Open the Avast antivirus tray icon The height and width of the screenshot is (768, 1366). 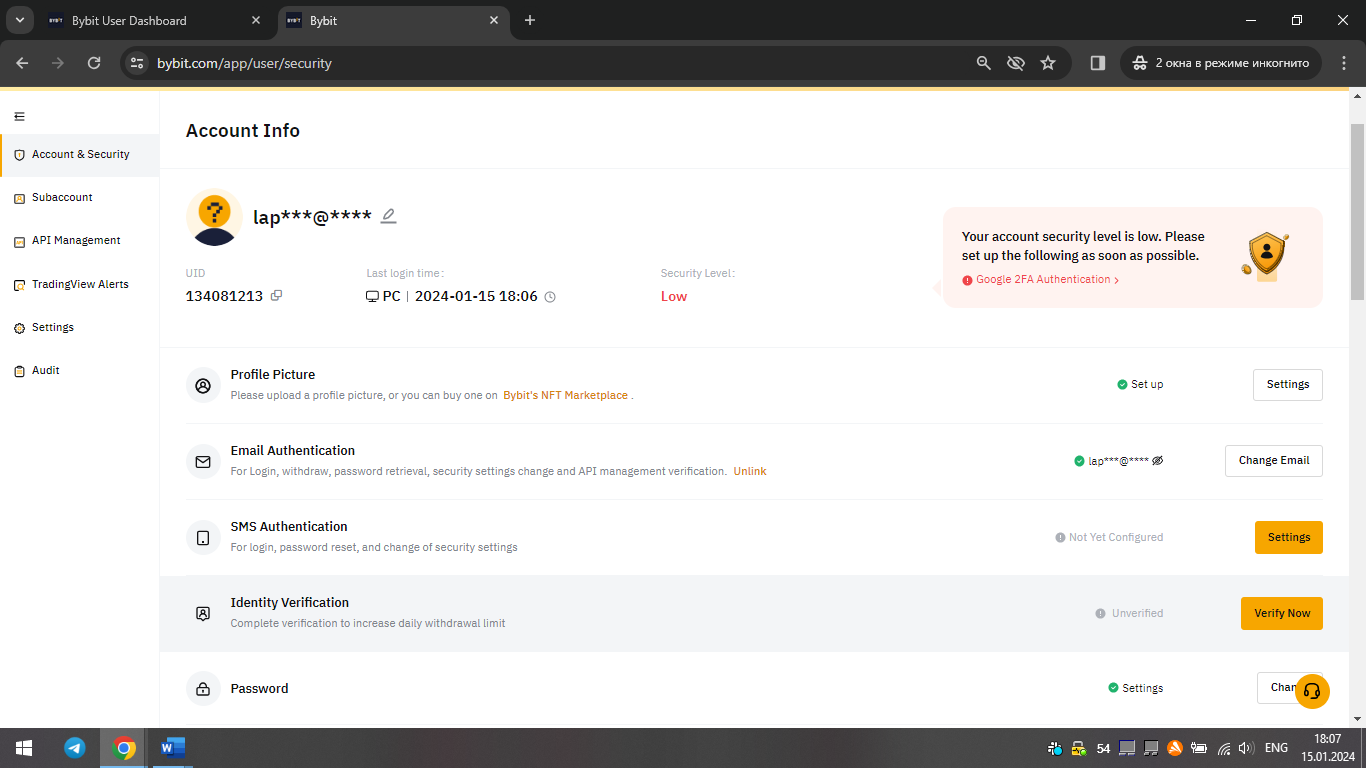pos(1176,748)
